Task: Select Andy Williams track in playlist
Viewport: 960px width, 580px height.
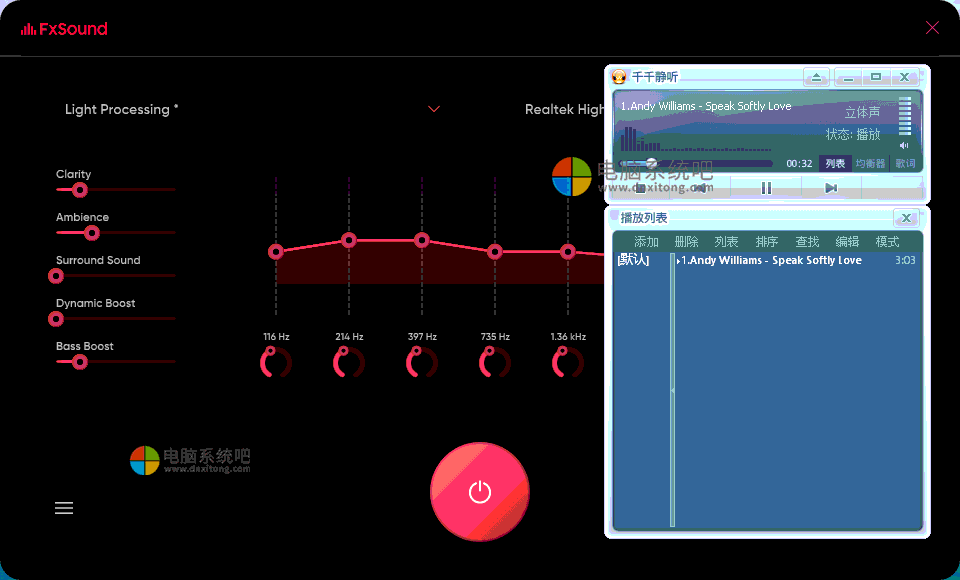Action: click(x=771, y=260)
